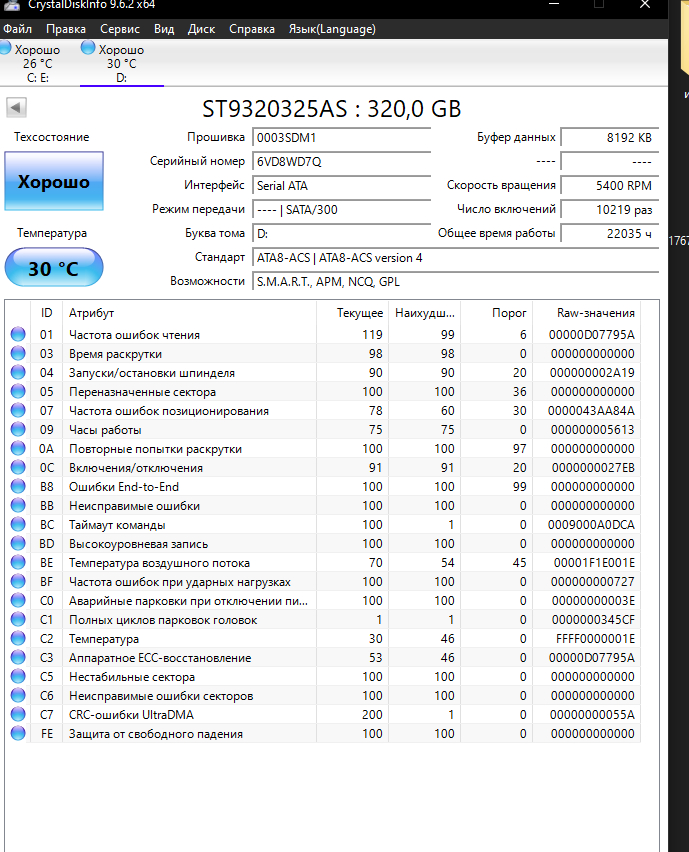Screen dimensions: 689x852
Task: Open the Правка menu
Action: (66, 29)
